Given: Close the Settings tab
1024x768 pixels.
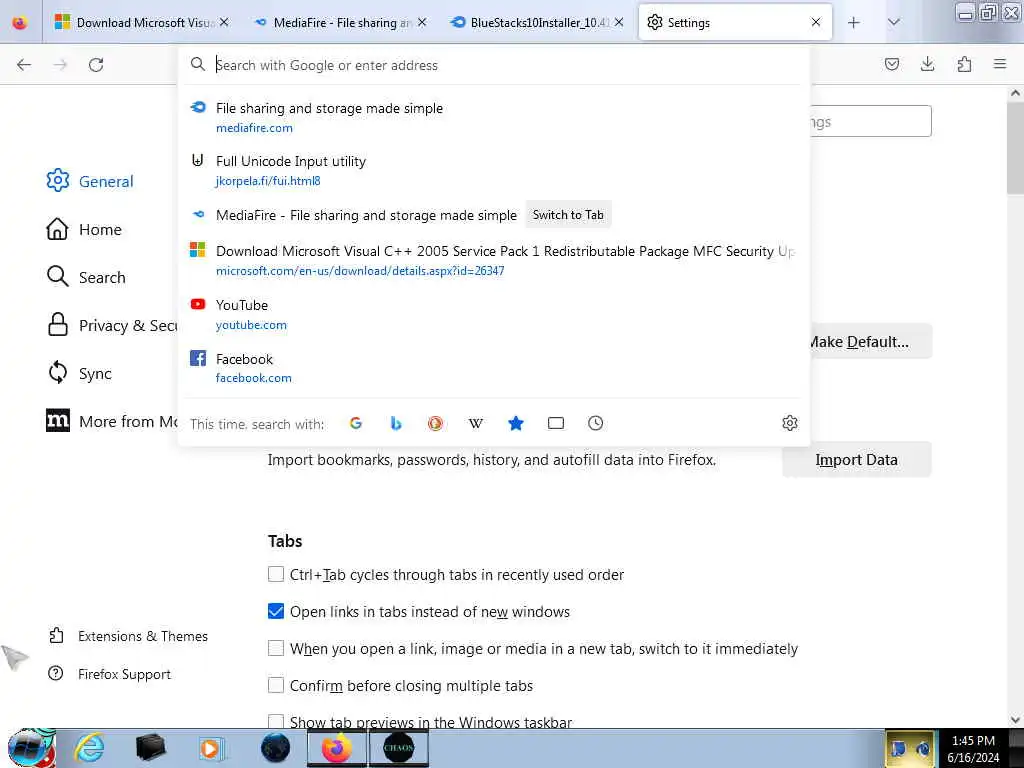Looking at the screenshot, I should tap(816, 22).
